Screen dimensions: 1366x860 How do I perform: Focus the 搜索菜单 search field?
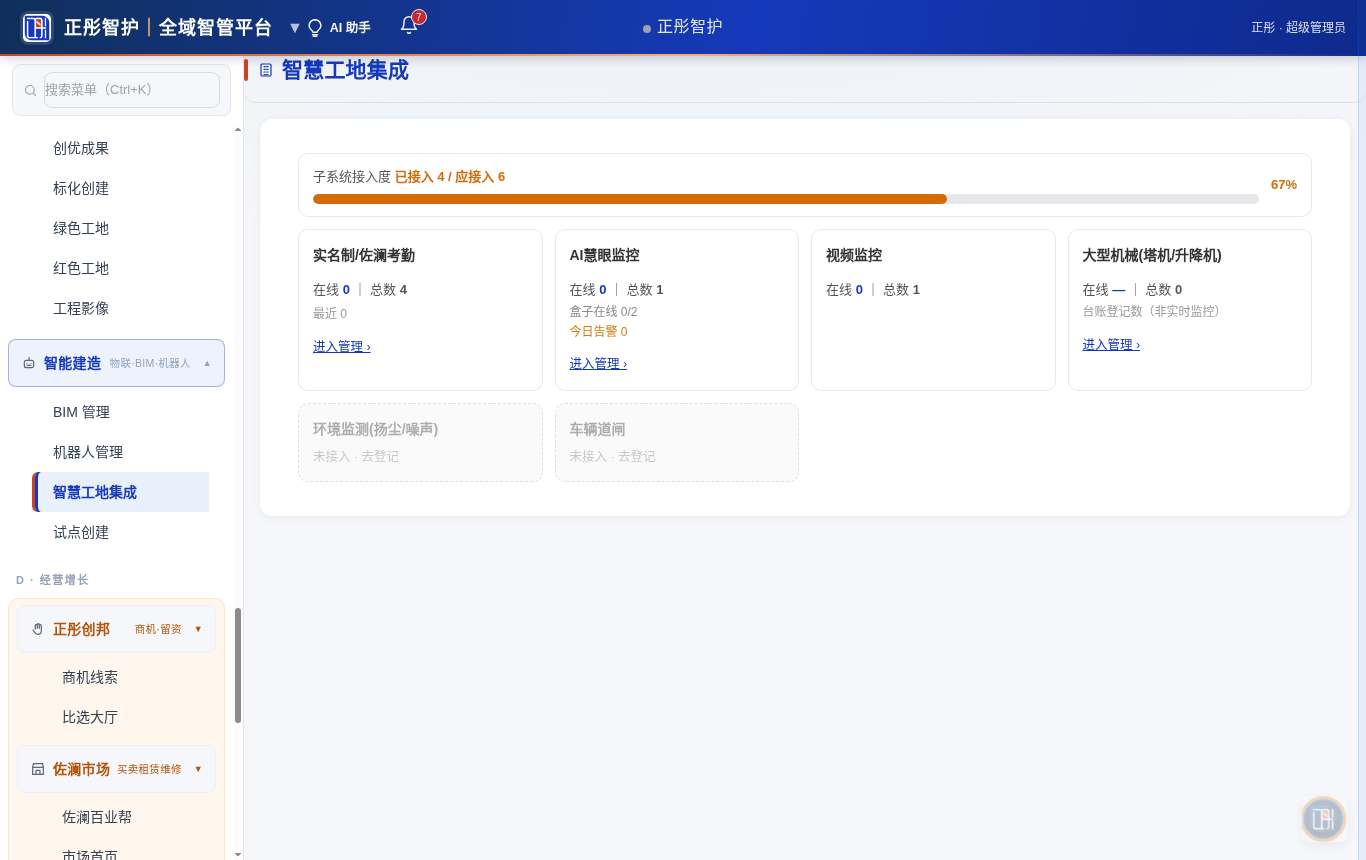[132, 90]
